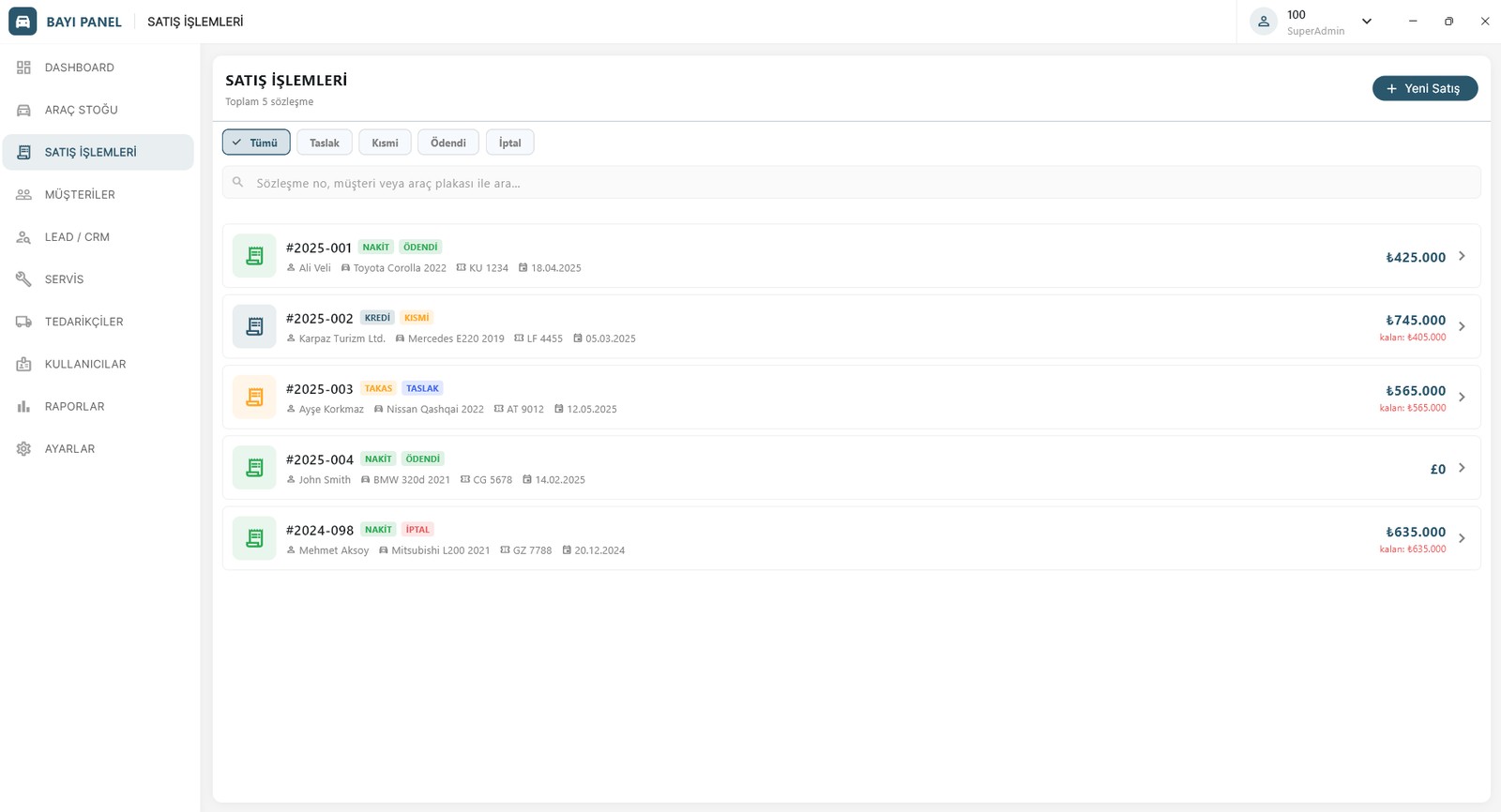Click the user avatar icon in header
Screen dimensions: 1501x812
click(x=1264, y=22)
